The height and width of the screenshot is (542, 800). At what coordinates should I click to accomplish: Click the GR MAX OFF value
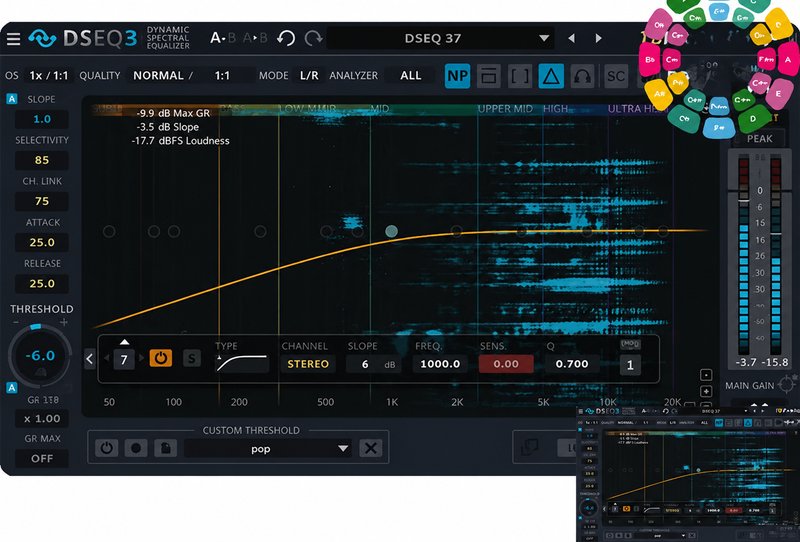42,458
